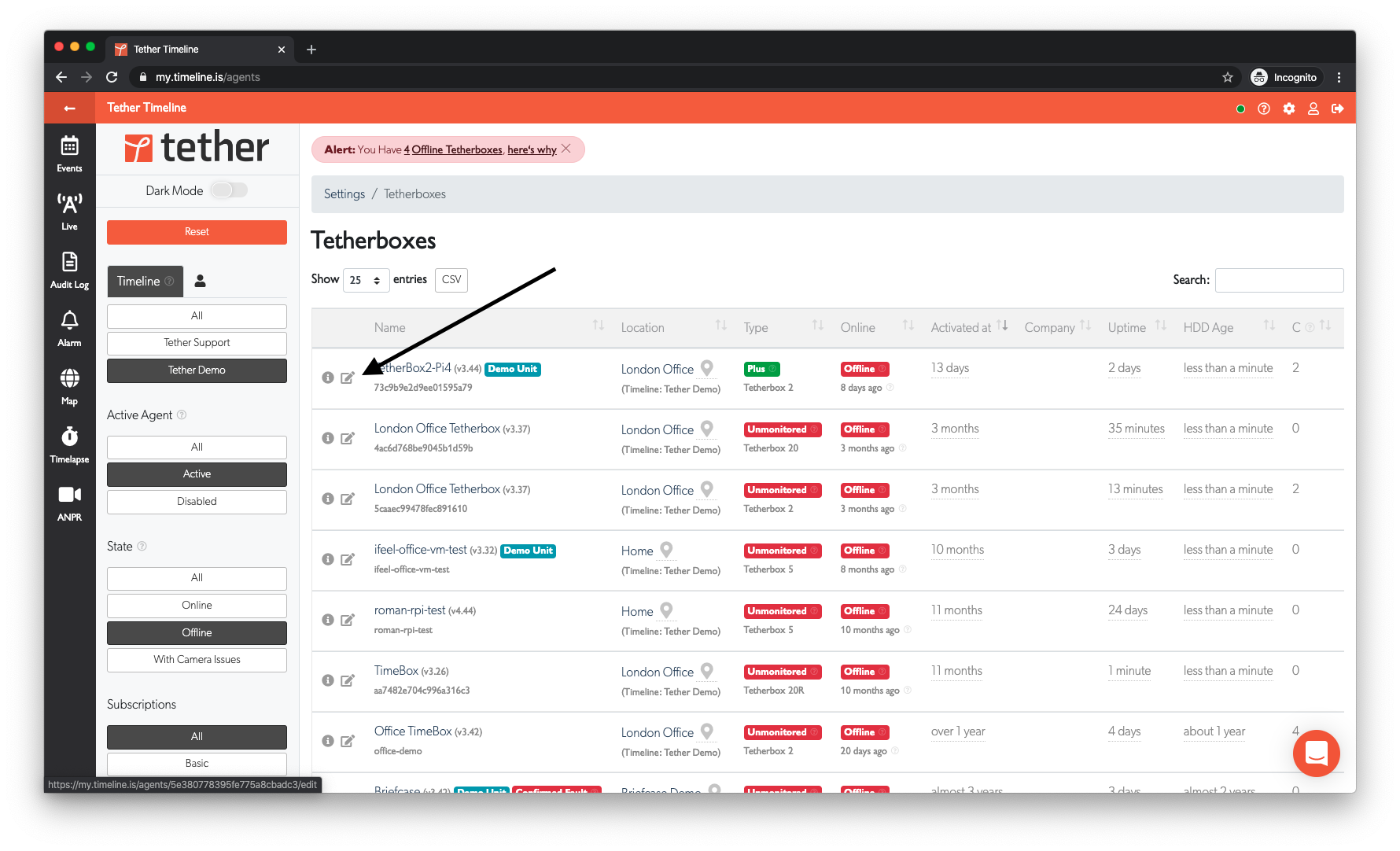Open the Intercom chat bubble
Screen dimensions: 1400x851
click(1316, 753)
